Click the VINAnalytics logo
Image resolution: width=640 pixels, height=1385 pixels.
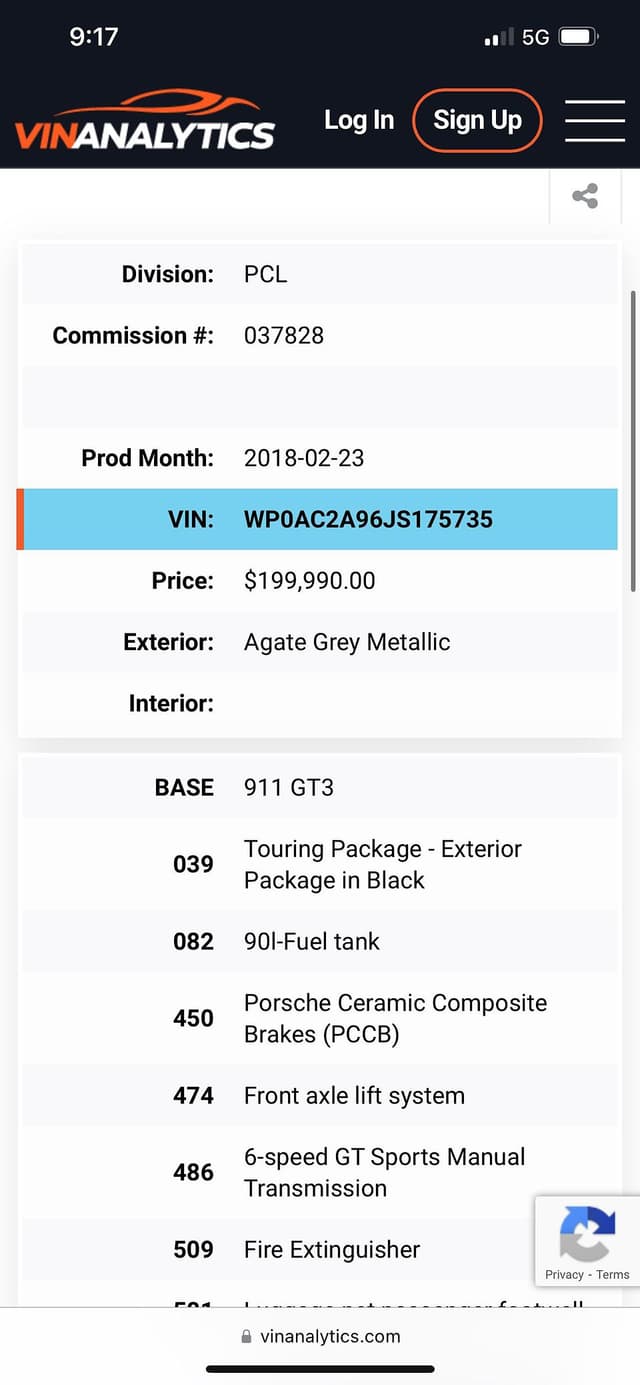pos(145,121)
